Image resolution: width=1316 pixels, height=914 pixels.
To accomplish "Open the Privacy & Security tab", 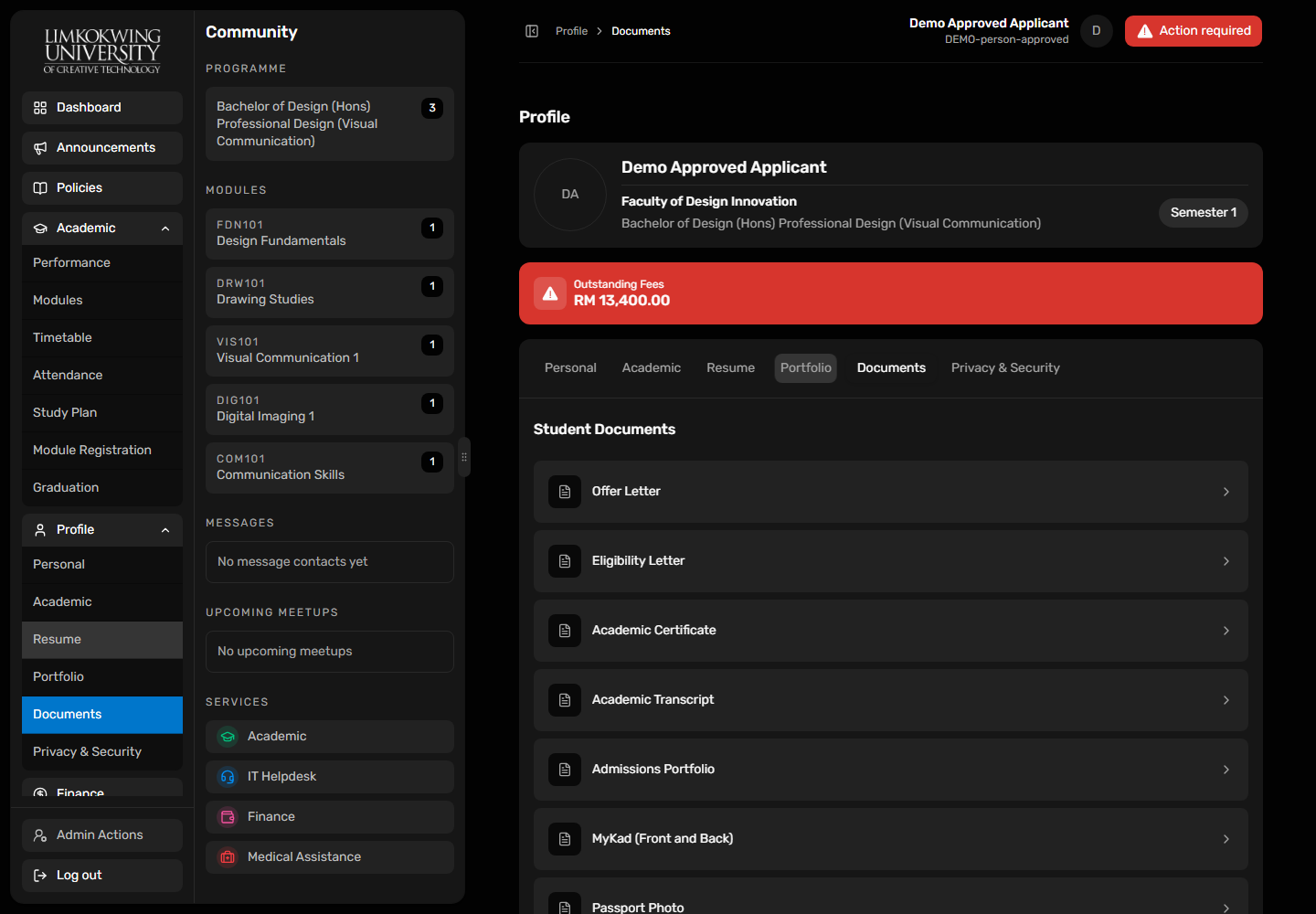I will (1005, 368).
